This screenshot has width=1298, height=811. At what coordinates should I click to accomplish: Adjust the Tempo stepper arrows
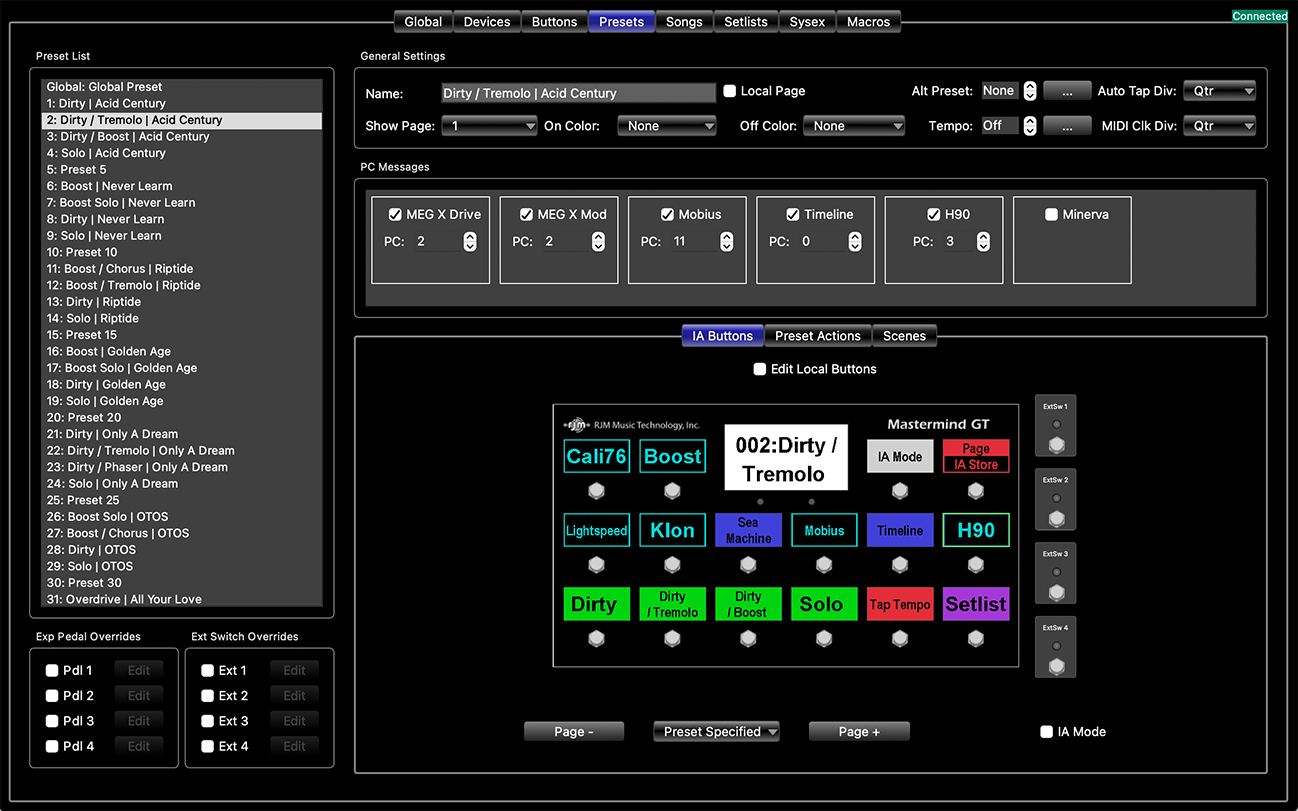(x=1030, y=126)
